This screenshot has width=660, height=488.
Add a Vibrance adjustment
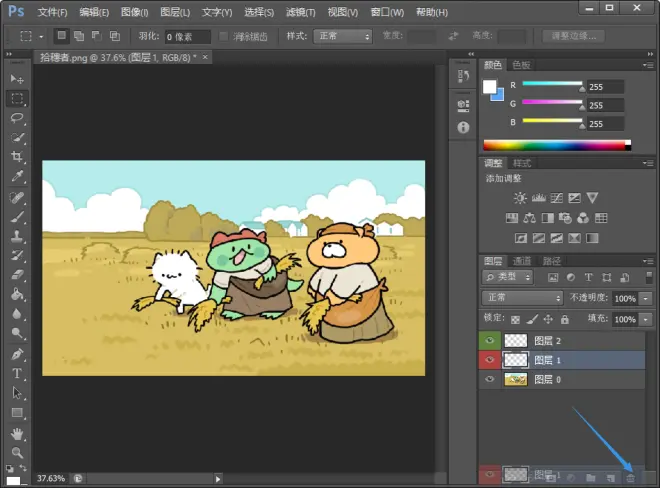pyautogui.click(x=592, y=198)
